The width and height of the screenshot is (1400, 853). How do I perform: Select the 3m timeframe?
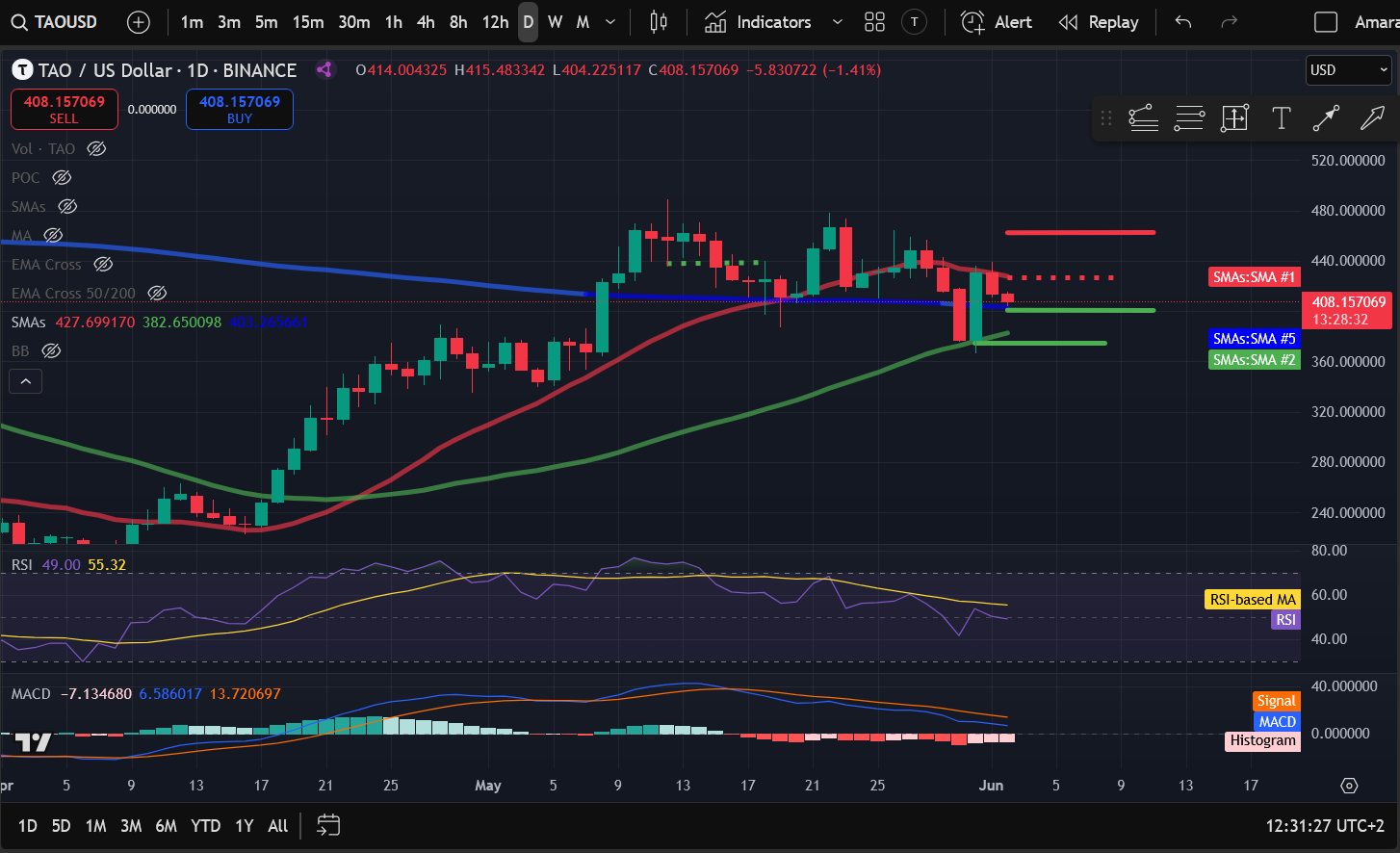click(229, 22)
